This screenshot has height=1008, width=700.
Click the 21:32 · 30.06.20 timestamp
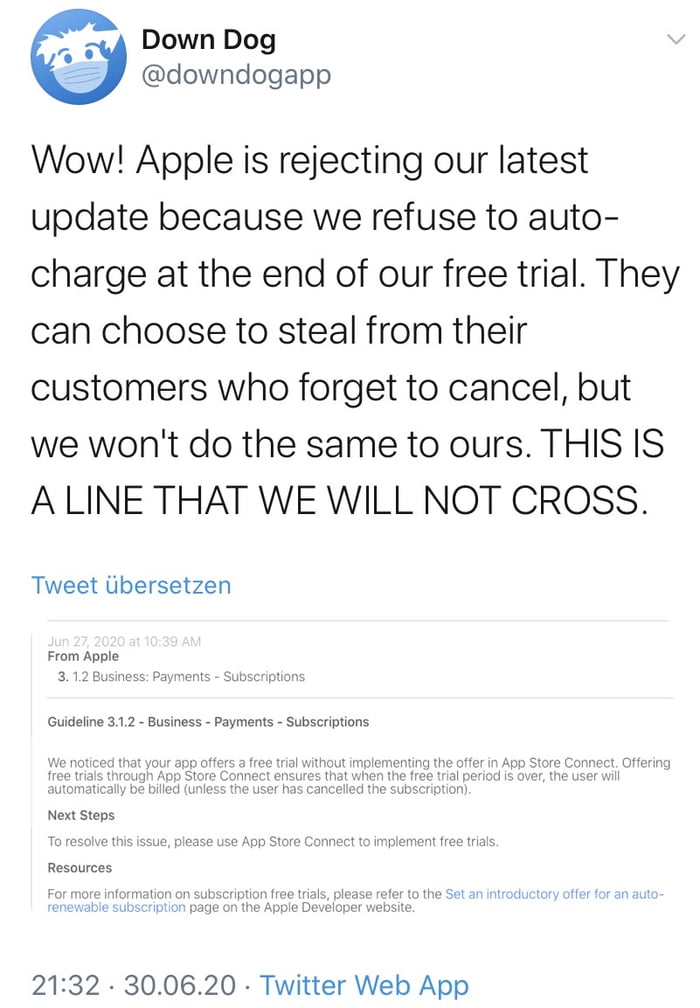coord(136,985)
